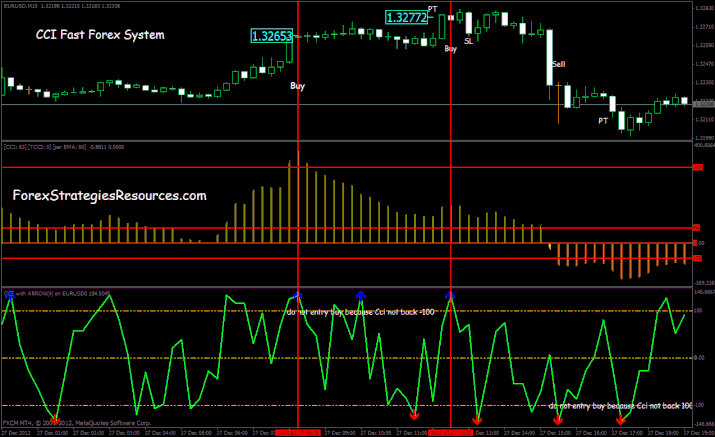Click the 27 Dec 04:00 time label
The height and width of the screenshot is (437, 715).
(160, 432)
